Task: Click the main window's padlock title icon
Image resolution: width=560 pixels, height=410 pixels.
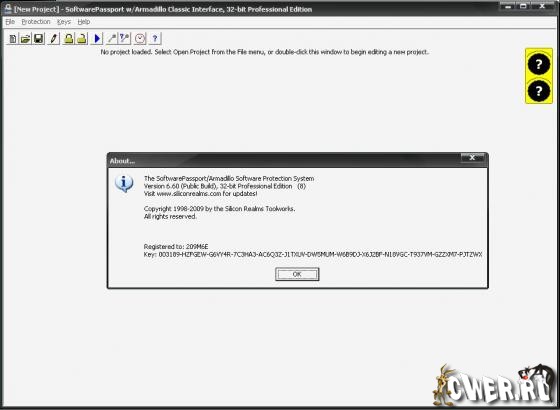Action: pyautogui.click(x=8, y=9)
